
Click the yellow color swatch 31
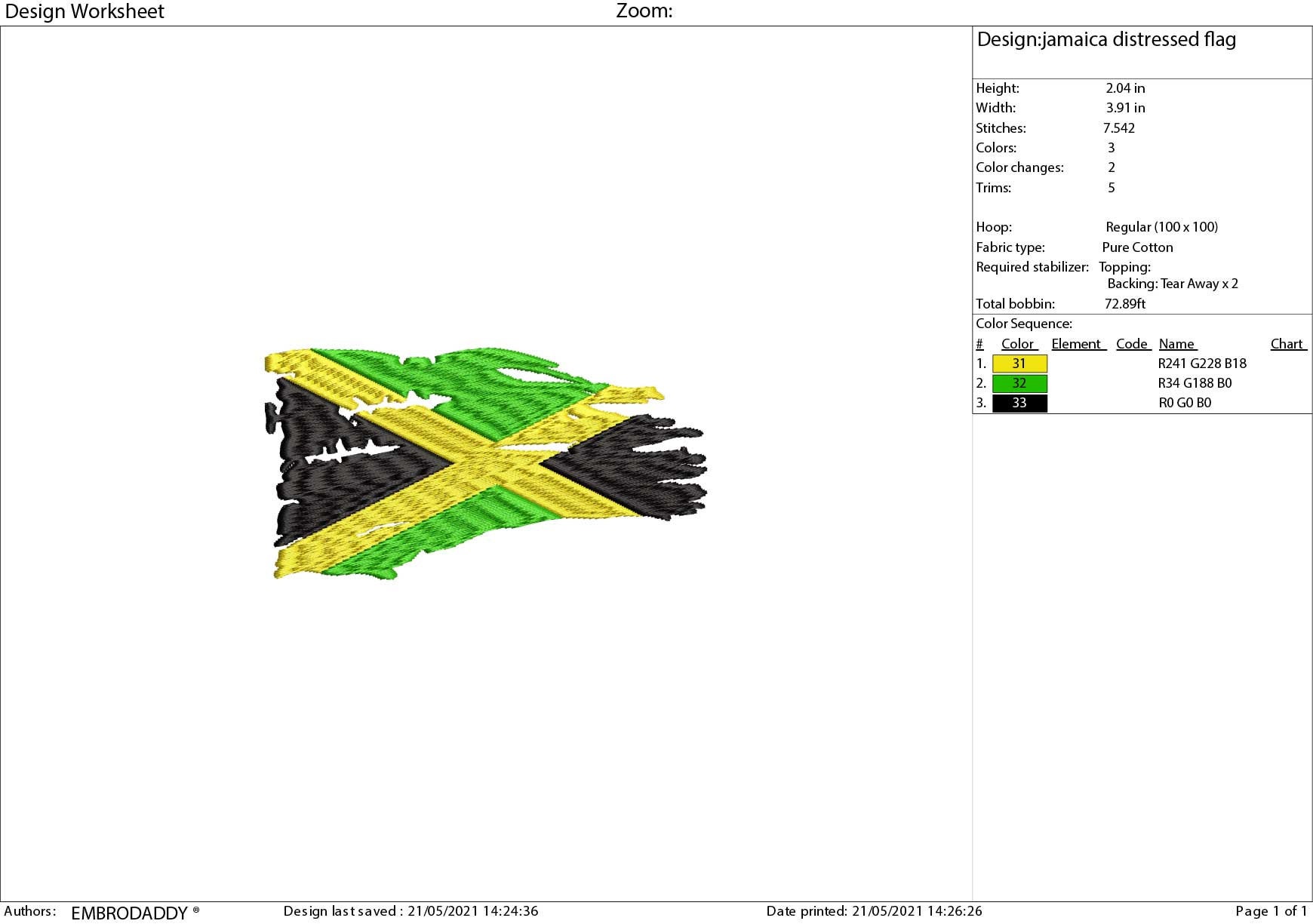coord(1019,364)
